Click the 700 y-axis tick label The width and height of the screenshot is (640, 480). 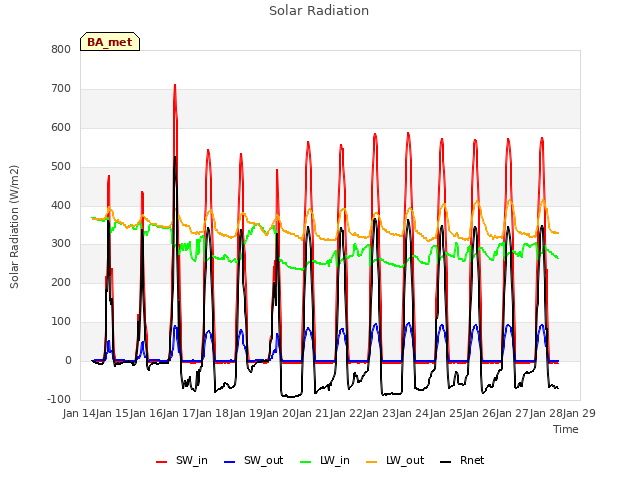61,89
